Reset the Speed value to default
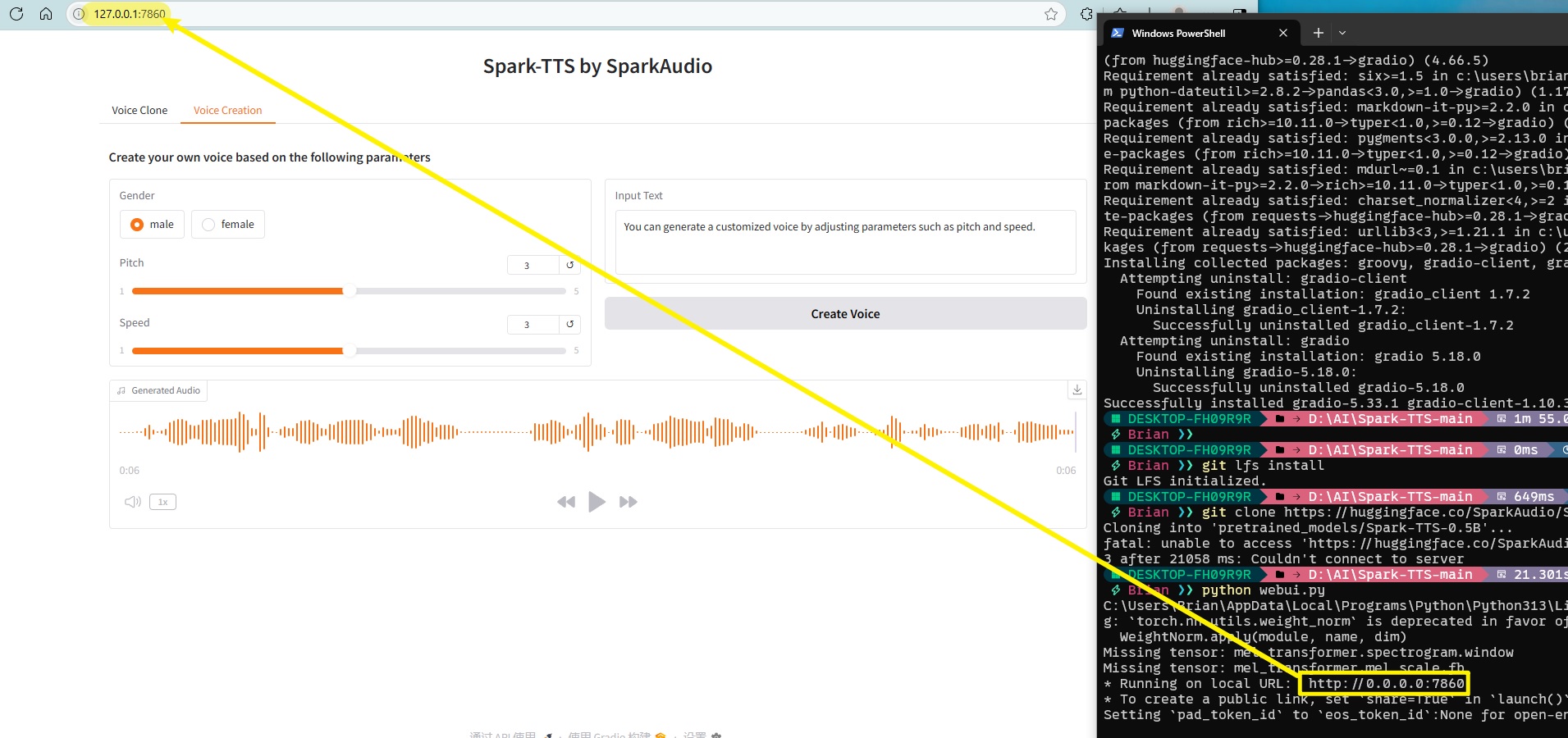This screenshot has height=738, width=1568. [x=569, y=325]
